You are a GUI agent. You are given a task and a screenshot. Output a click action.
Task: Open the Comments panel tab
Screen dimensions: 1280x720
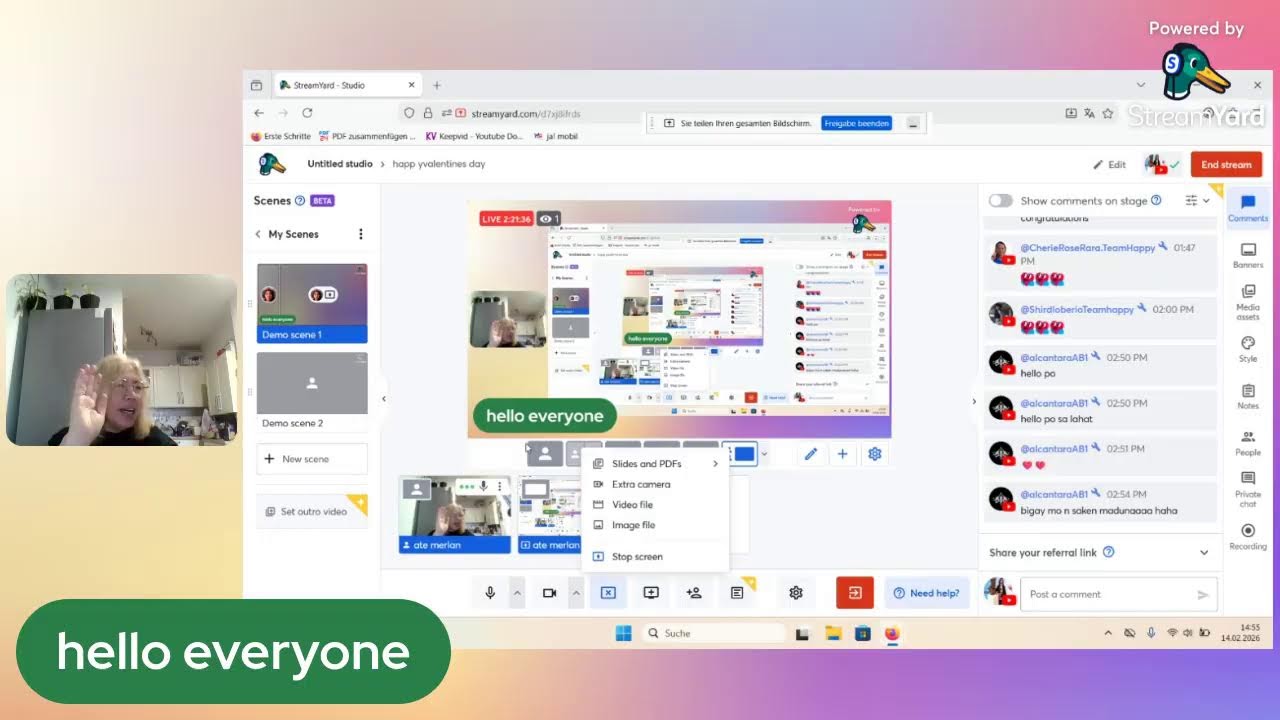click(x=1248, y=209)
